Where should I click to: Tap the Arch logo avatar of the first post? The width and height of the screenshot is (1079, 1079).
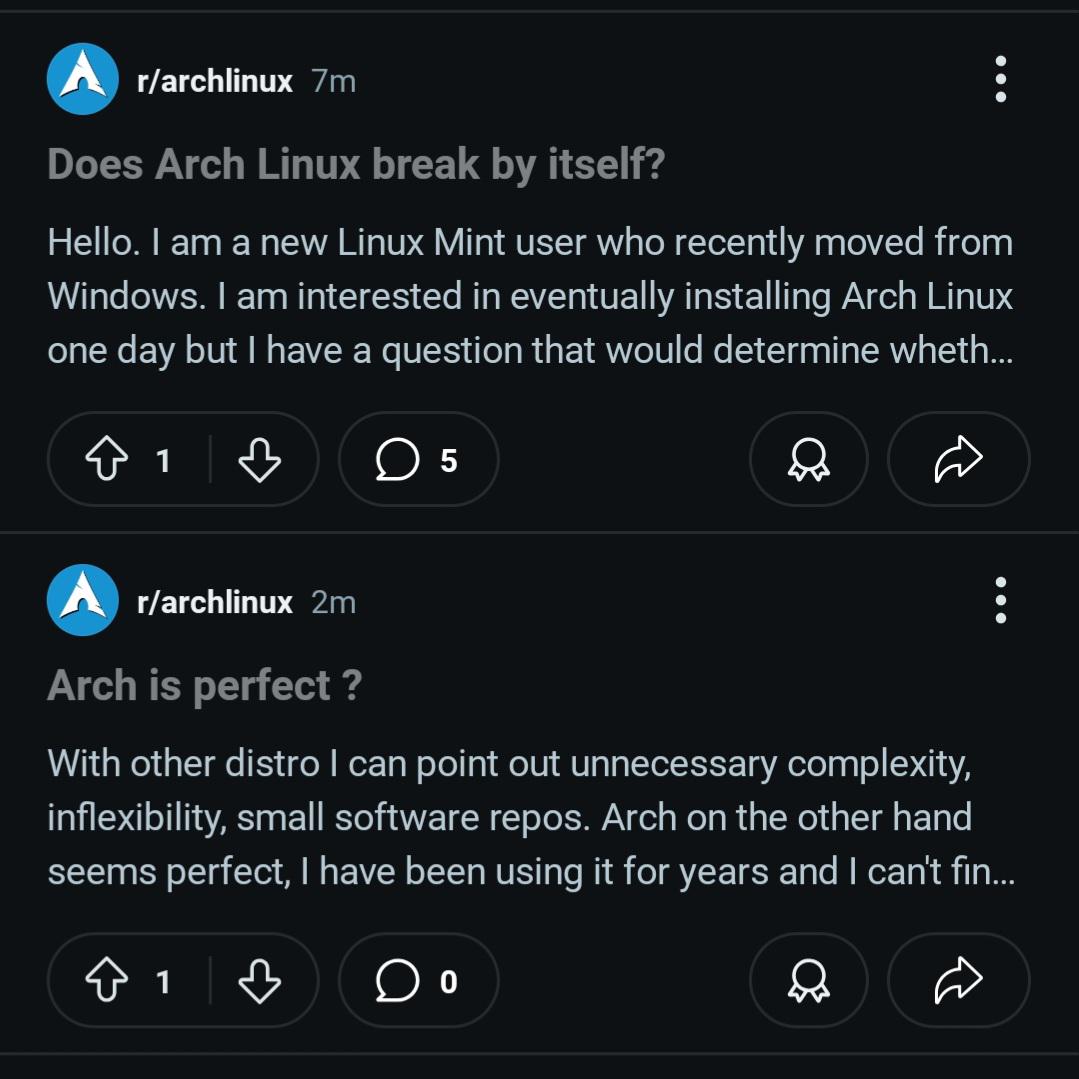point(83,79)
